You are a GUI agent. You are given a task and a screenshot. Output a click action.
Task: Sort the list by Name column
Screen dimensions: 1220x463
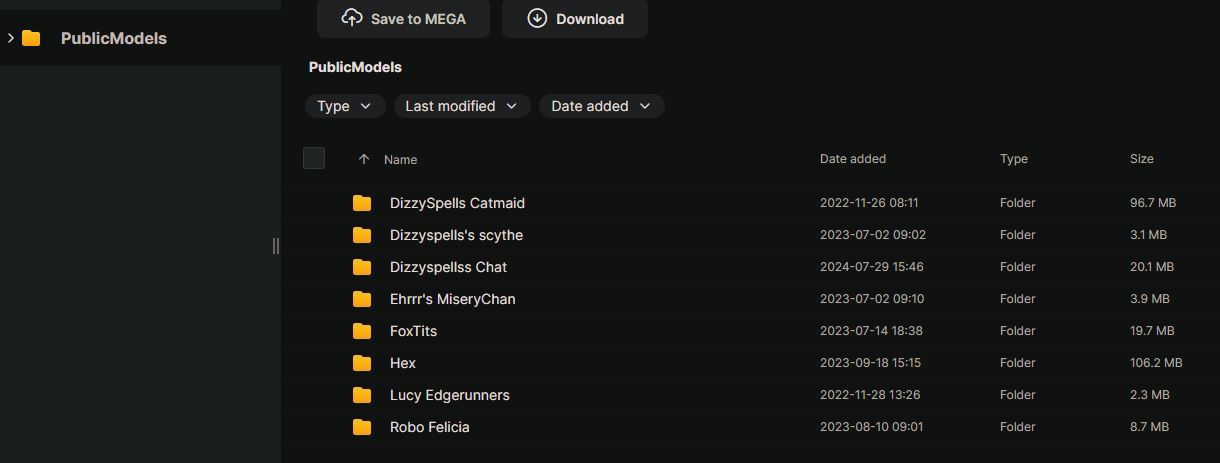pyautogui.click(x=400, y=159)
